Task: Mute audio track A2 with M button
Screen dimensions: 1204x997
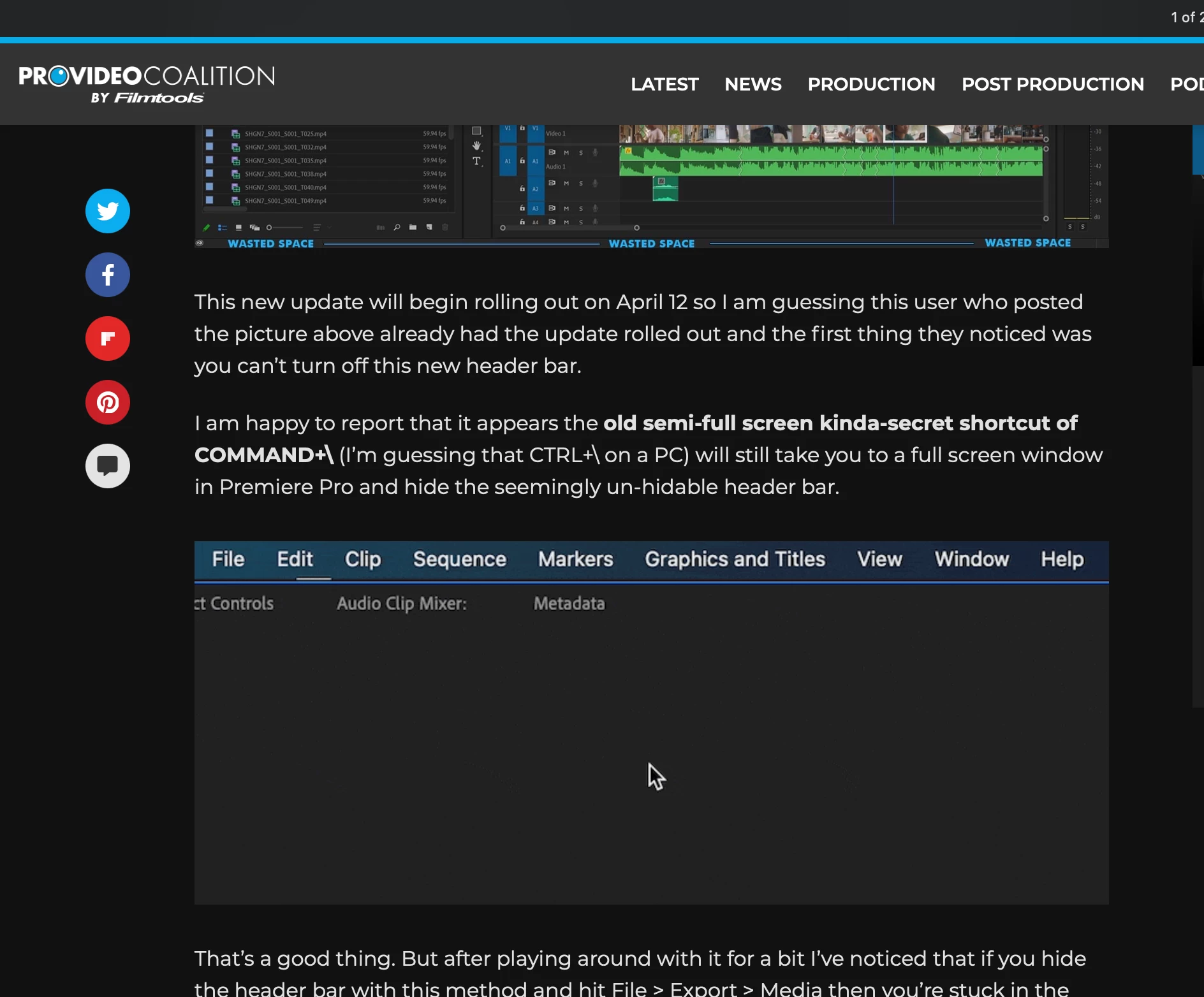Action: 566,184
